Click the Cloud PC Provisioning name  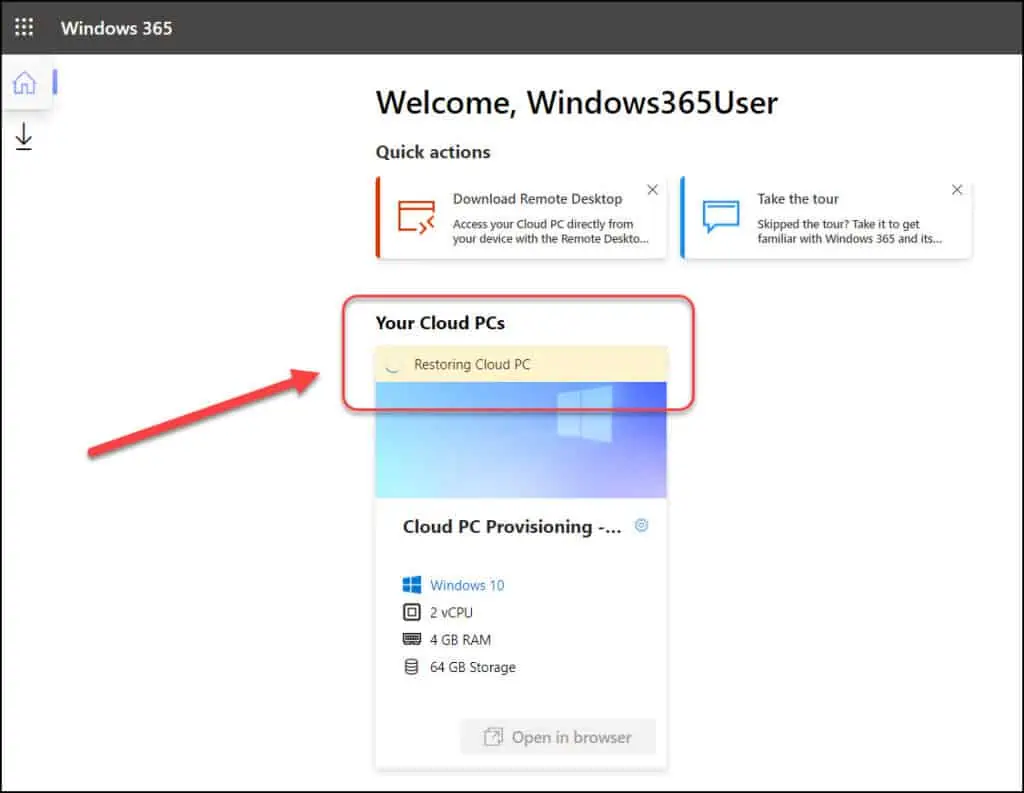click(512, 526)
